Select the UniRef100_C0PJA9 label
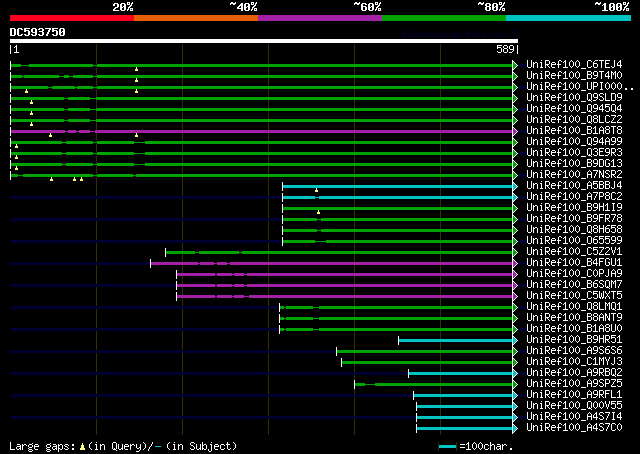The width and height of the screenshot is (640, 454). click(574, 274)
